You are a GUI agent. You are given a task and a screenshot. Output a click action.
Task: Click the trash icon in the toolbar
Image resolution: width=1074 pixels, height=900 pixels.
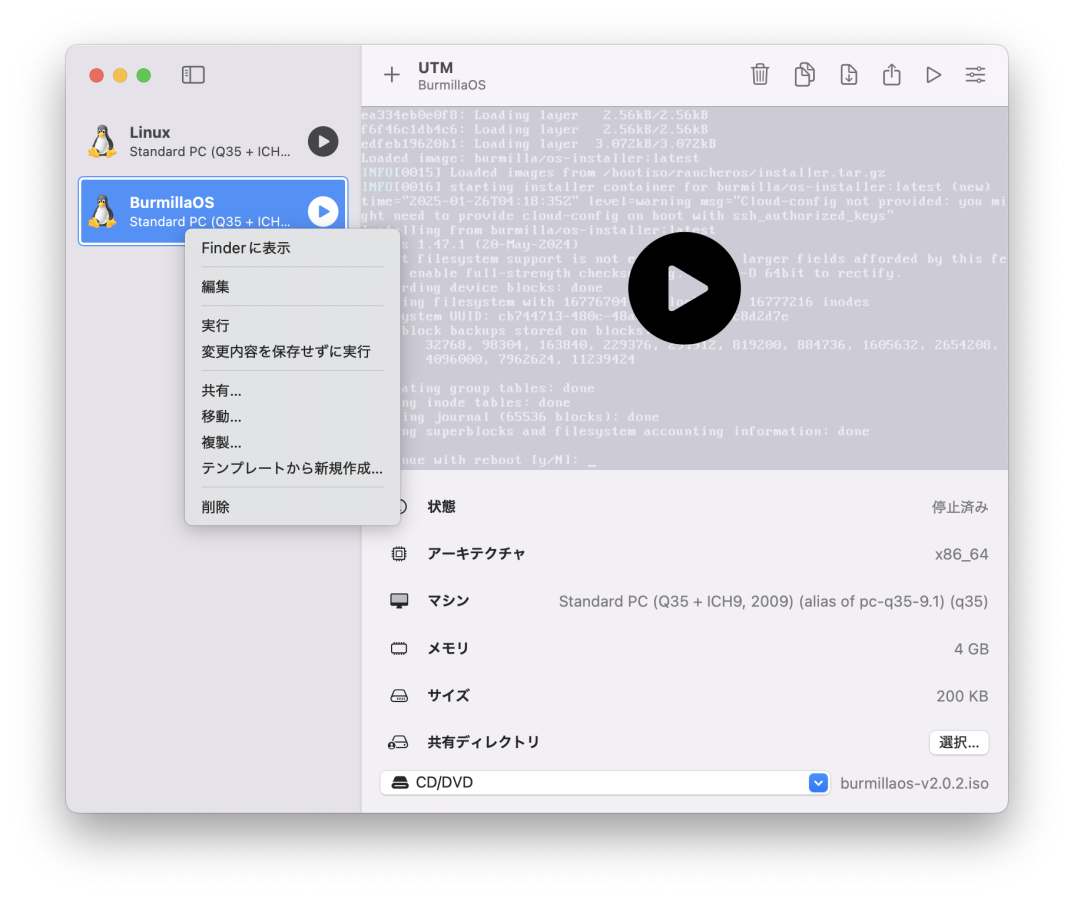pos(760,75)
